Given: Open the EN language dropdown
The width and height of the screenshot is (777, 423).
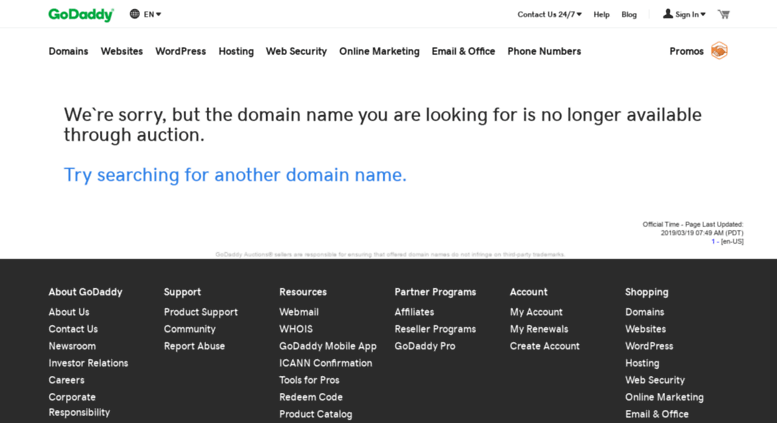Looking at the screenshot, I should point(145,14).
